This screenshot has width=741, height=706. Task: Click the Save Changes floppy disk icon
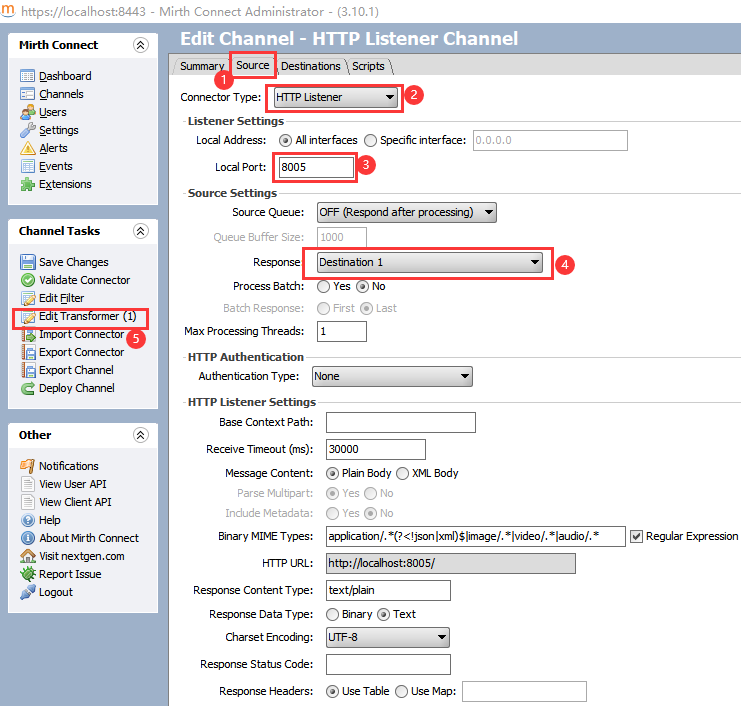pos(28,262)
